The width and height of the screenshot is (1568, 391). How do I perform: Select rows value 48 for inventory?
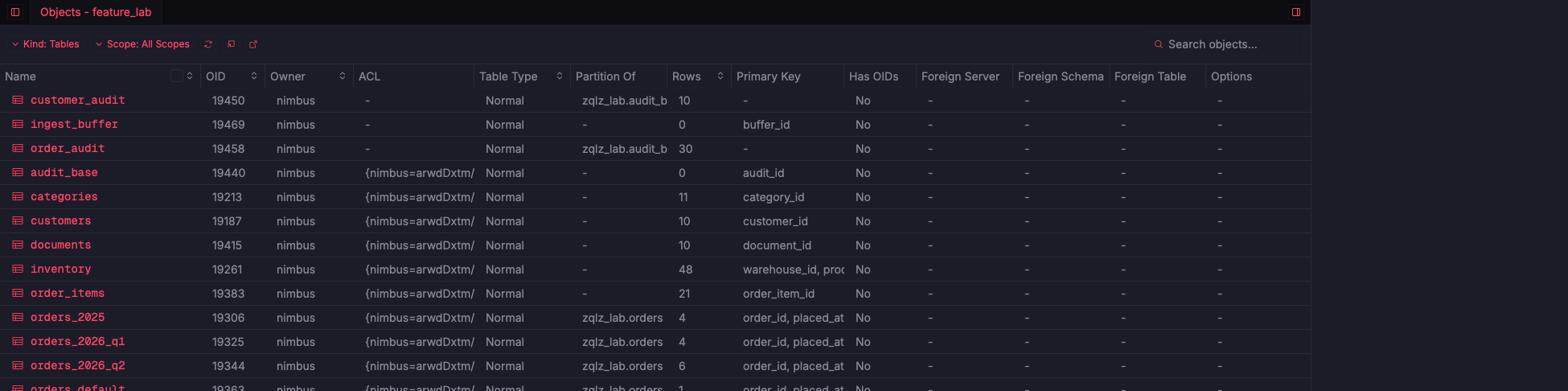pyautogui.click(x=686, y=270)
